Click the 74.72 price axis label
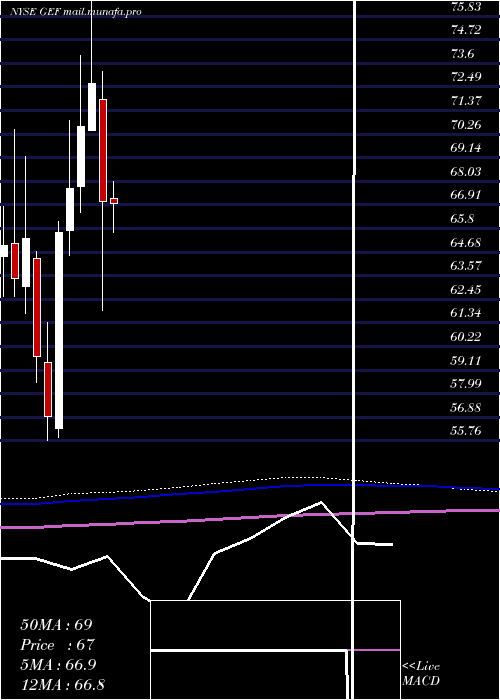Image resolution: width=500 pixels, height=700 pixels. pos(466,30)
